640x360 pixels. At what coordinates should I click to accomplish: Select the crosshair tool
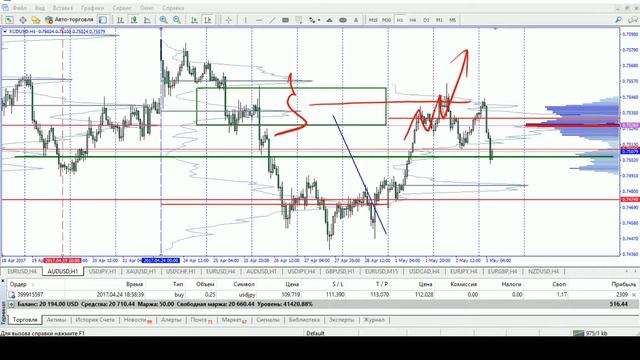pos(229,20)
